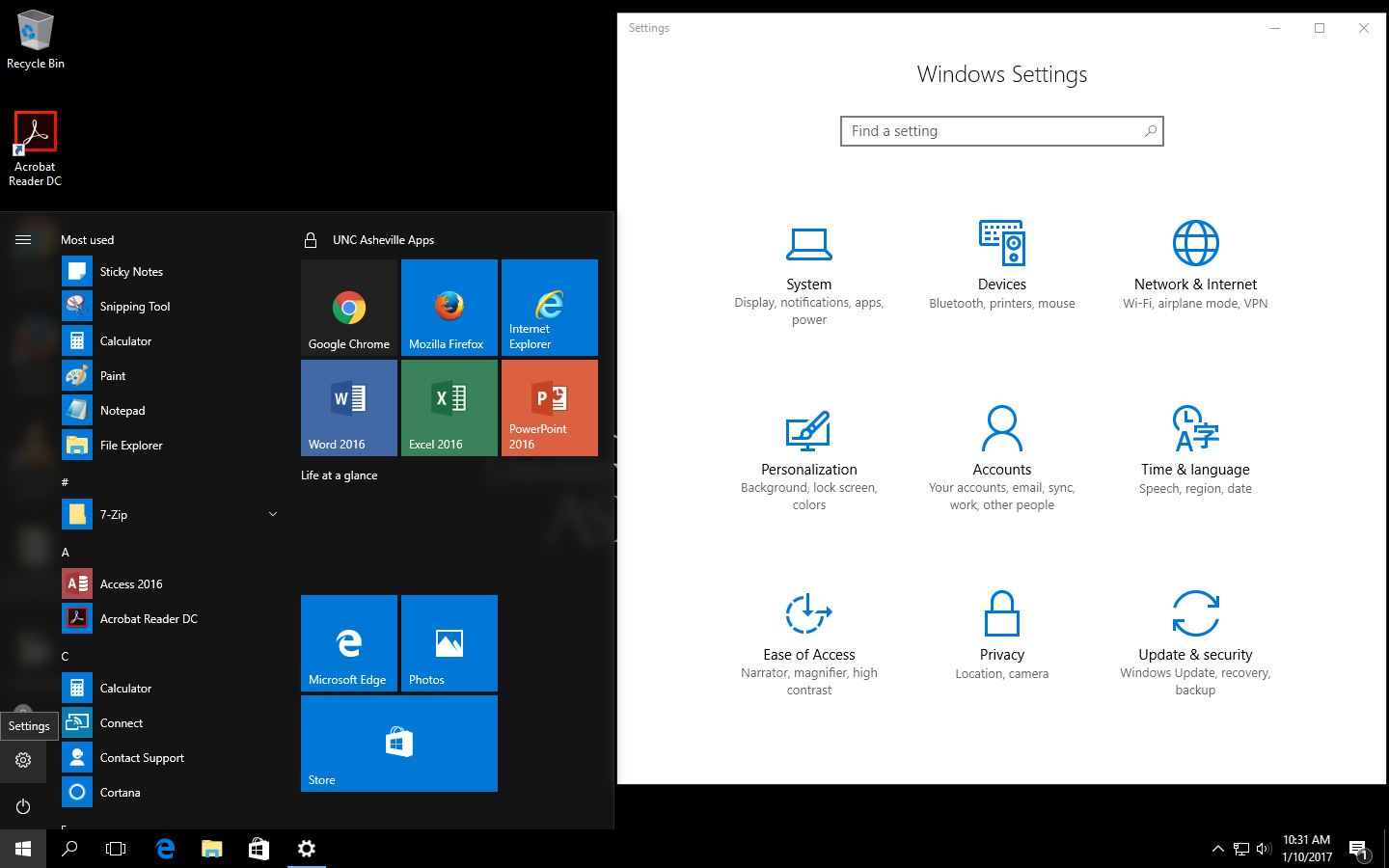Screen dimensions: 1389x868
Task: Show hidden system tray icons
Action: (1217, 849)
